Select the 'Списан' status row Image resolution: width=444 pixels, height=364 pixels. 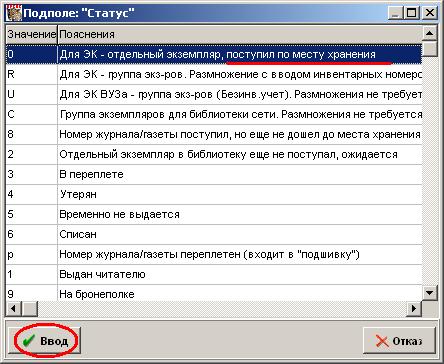pyautogui.click(x=214, y=234)
